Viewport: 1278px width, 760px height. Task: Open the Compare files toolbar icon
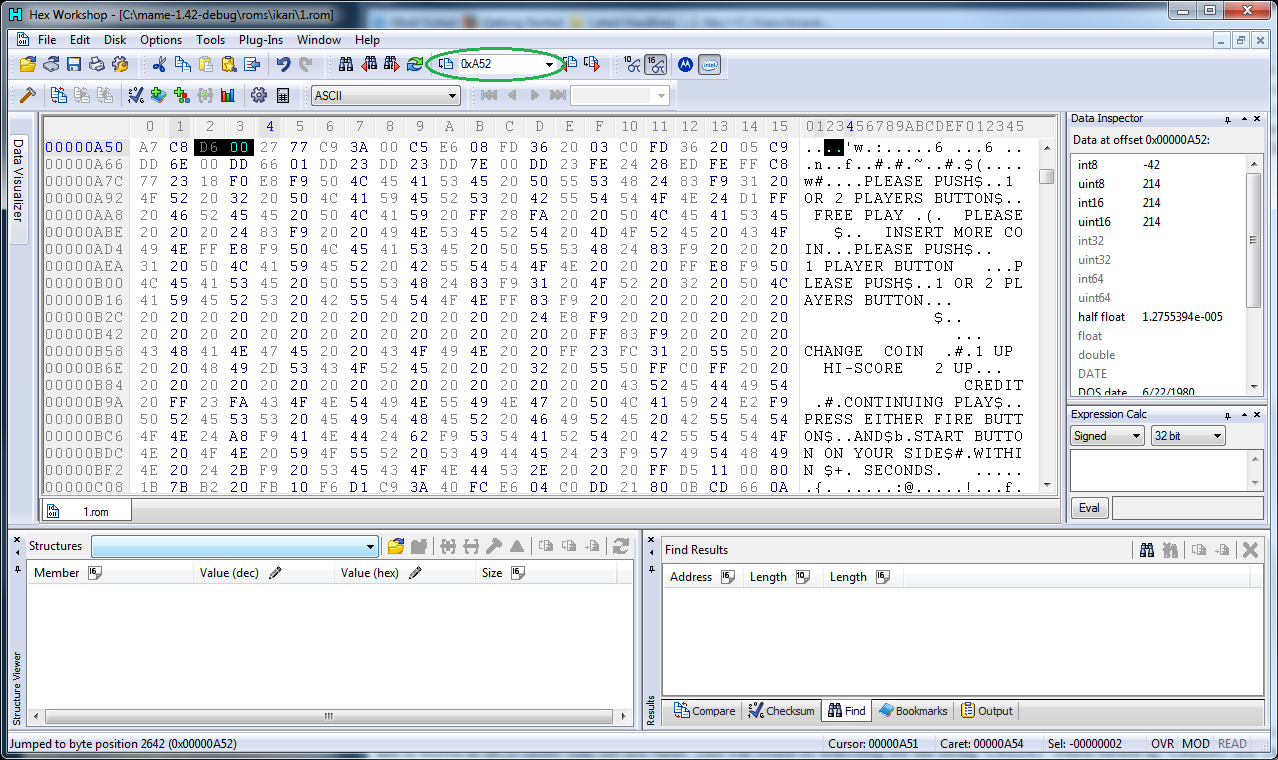pos(59,95)
